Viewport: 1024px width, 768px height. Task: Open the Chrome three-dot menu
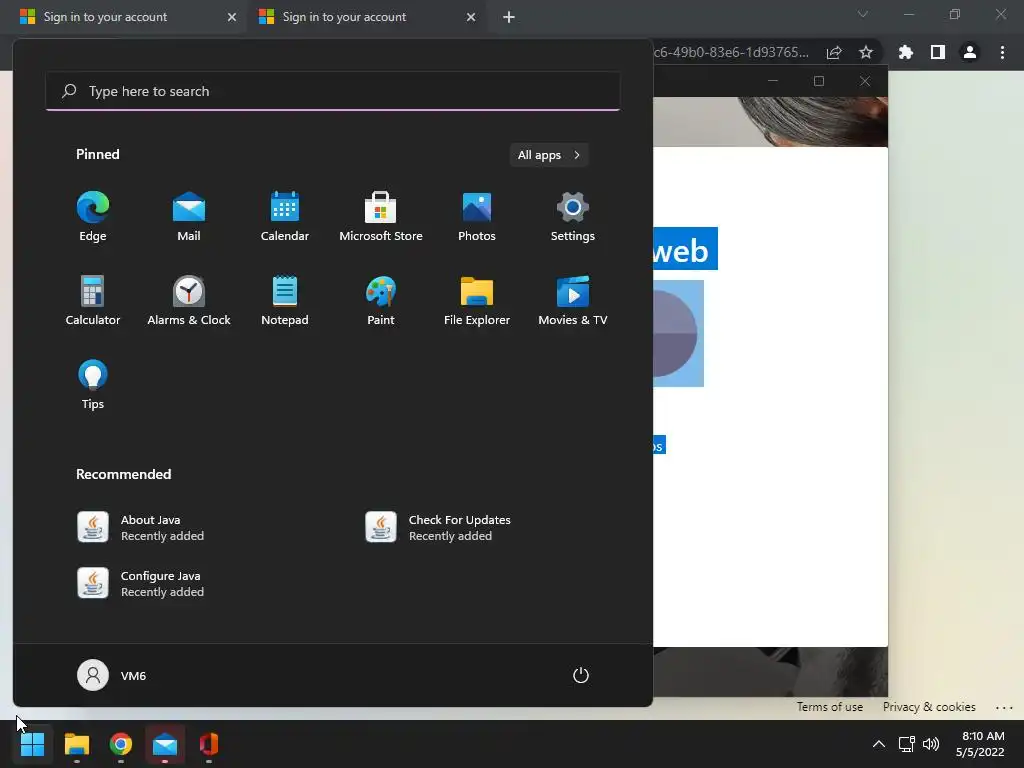[1002, 52]
